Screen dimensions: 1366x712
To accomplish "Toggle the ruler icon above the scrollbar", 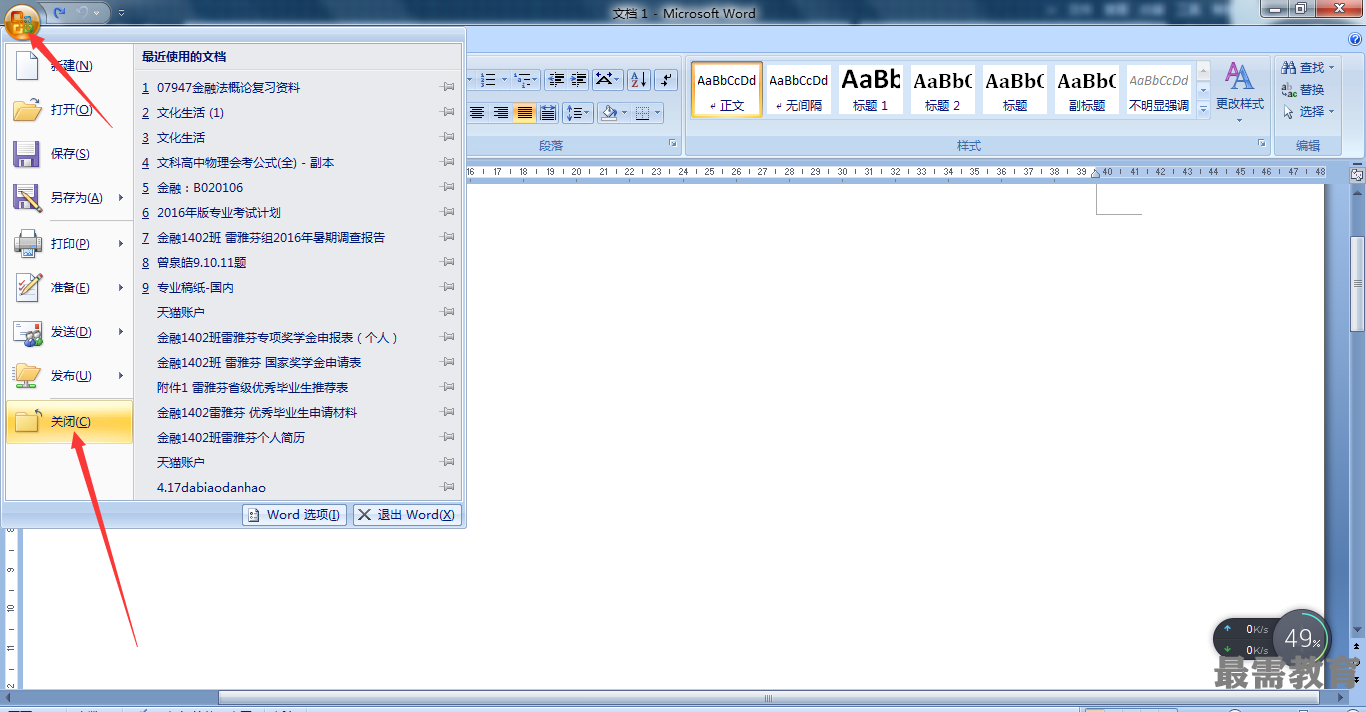I will coord(1357,174).
